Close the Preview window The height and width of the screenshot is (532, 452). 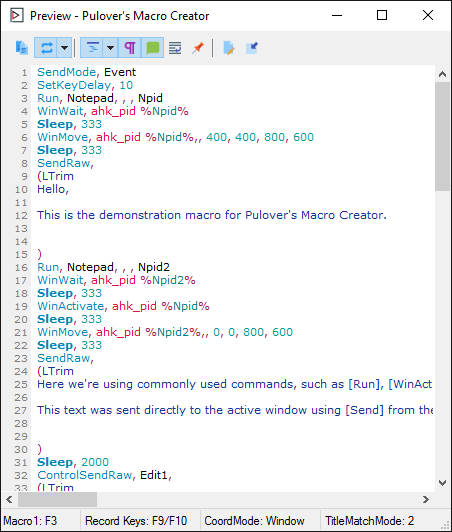(x=428, y=15)
